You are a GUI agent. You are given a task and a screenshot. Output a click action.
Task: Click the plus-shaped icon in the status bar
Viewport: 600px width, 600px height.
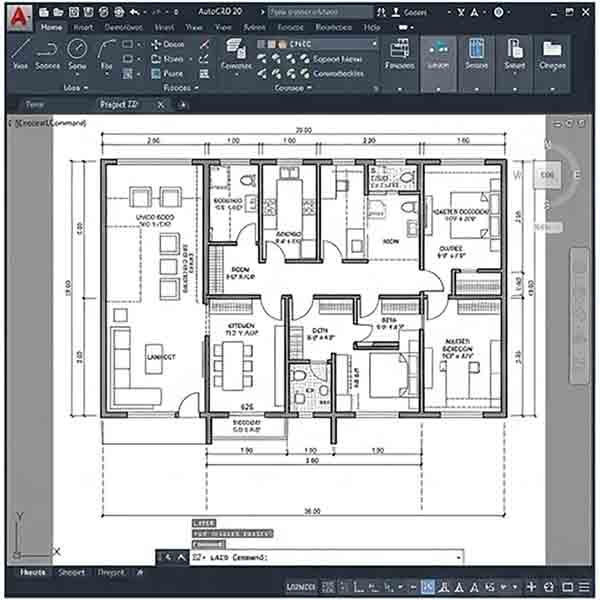531,586
